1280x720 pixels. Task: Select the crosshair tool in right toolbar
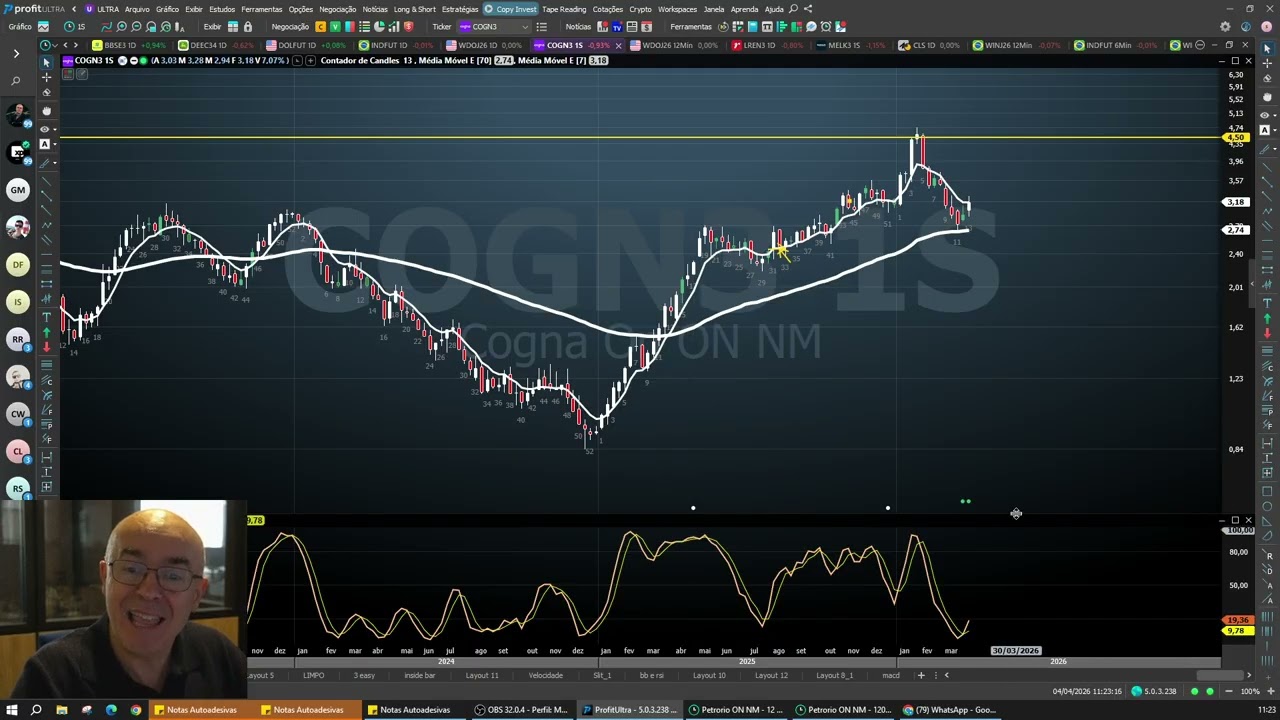pyautogui.click(x=1266, y=64)
